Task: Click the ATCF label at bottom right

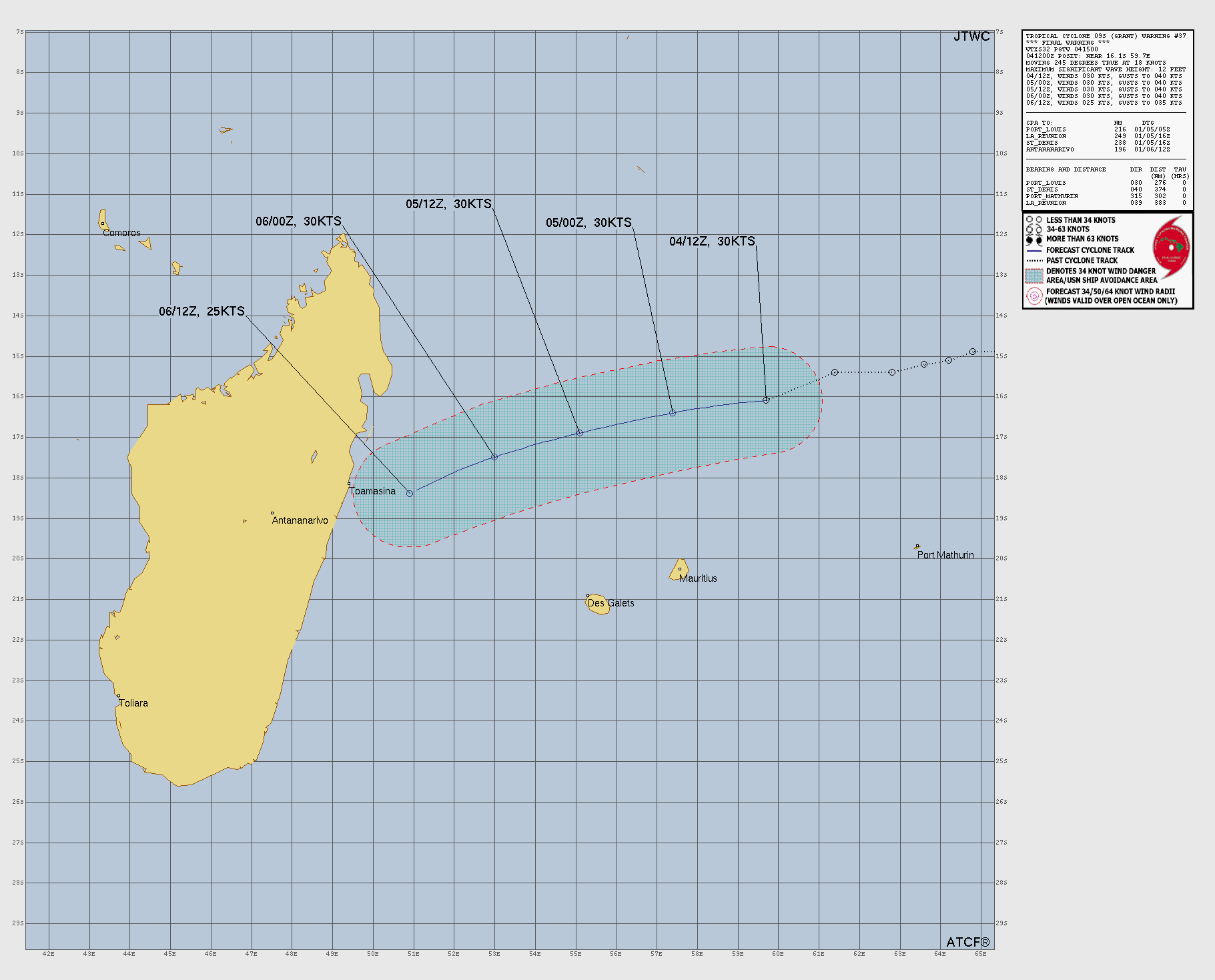Action: pos(967,941)
